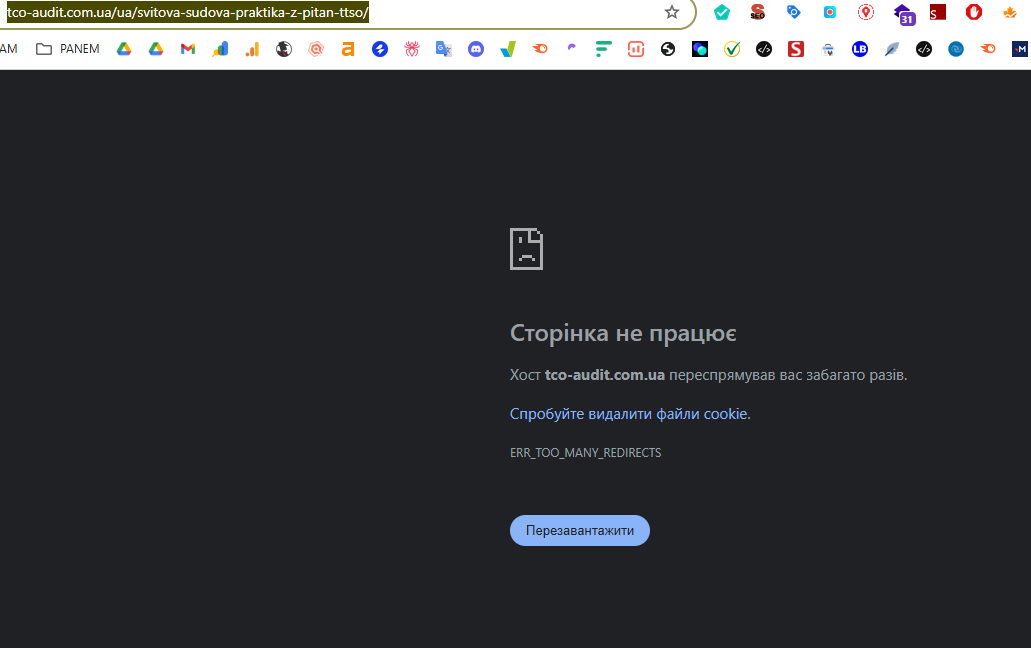The image size is (1031, 648).
Task: Open the green stacked bars F bookmark
Action: tap(604, 49)
